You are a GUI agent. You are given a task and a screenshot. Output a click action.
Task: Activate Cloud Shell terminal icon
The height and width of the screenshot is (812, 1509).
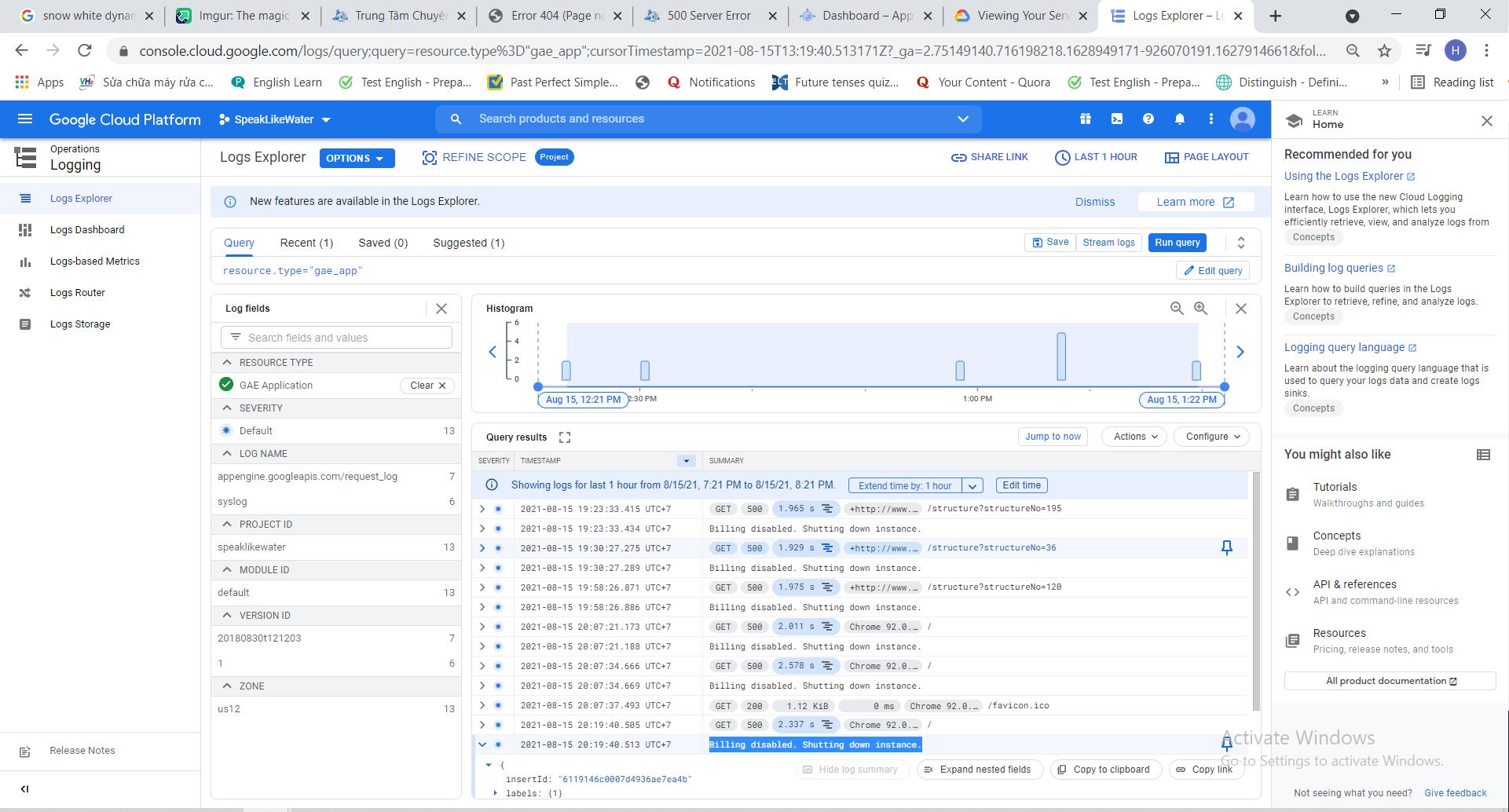(1117, 119)
